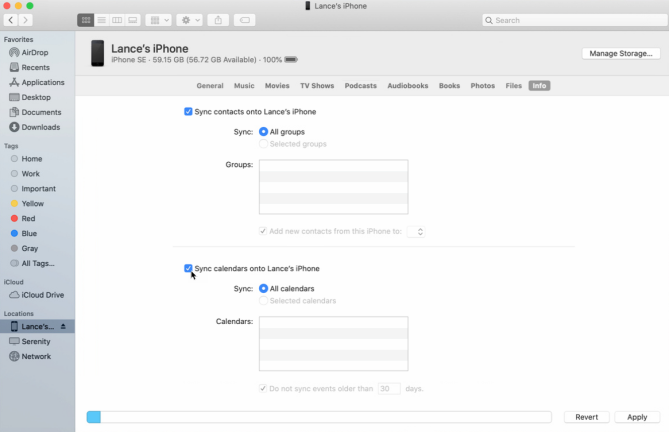Select the Blue tag

[x=24, y=233]
